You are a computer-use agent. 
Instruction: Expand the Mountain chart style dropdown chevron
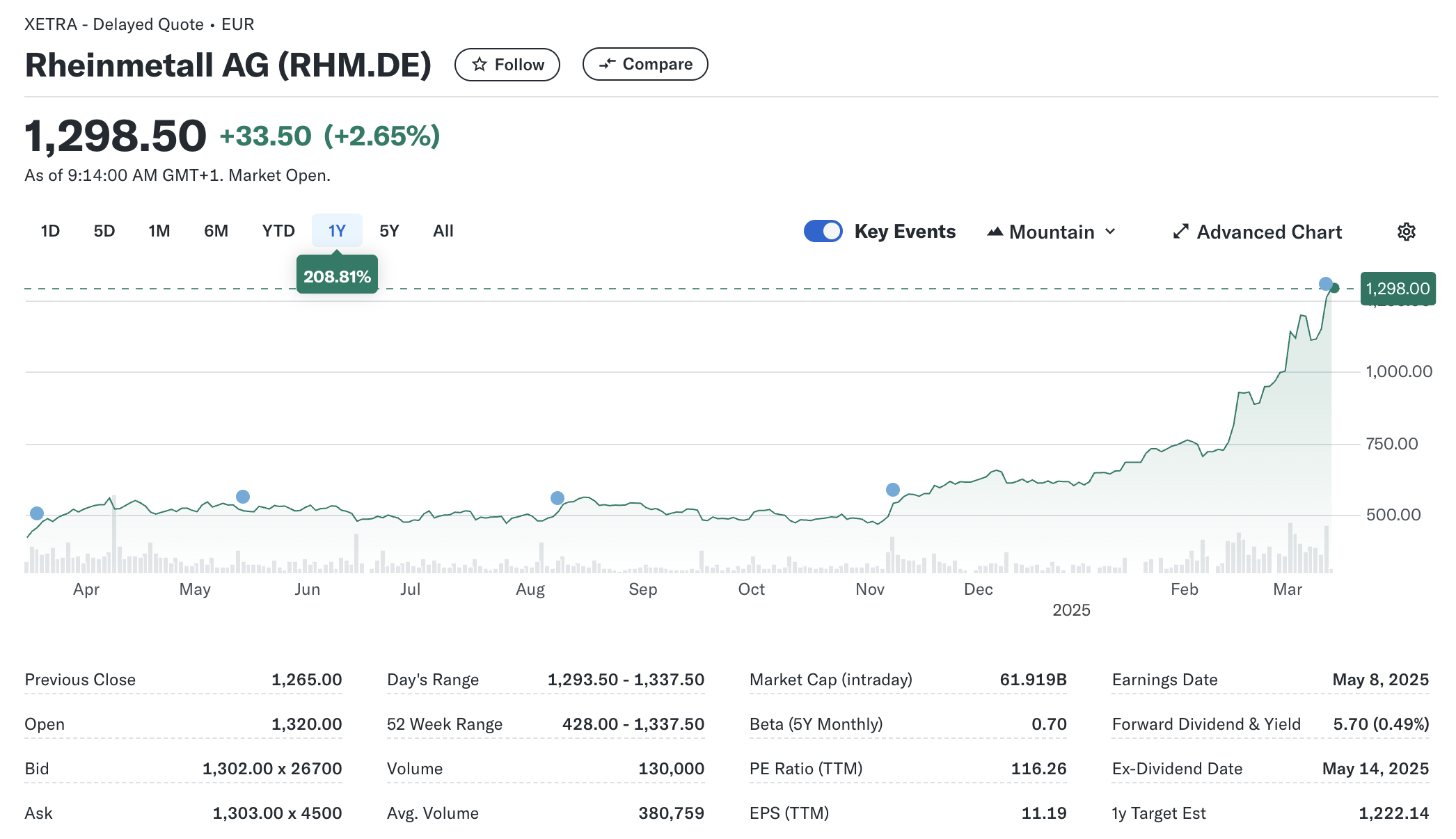coord(1110,232)
